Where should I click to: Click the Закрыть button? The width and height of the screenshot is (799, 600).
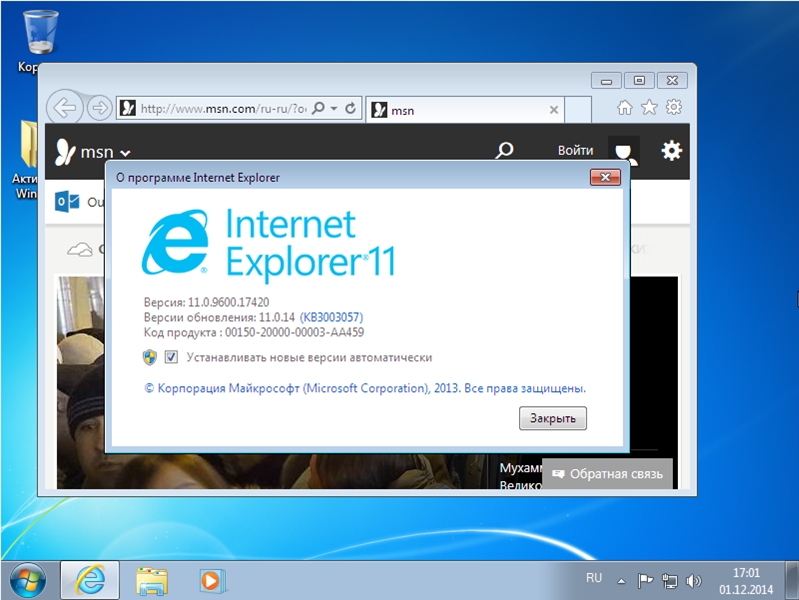click(553, 419)
